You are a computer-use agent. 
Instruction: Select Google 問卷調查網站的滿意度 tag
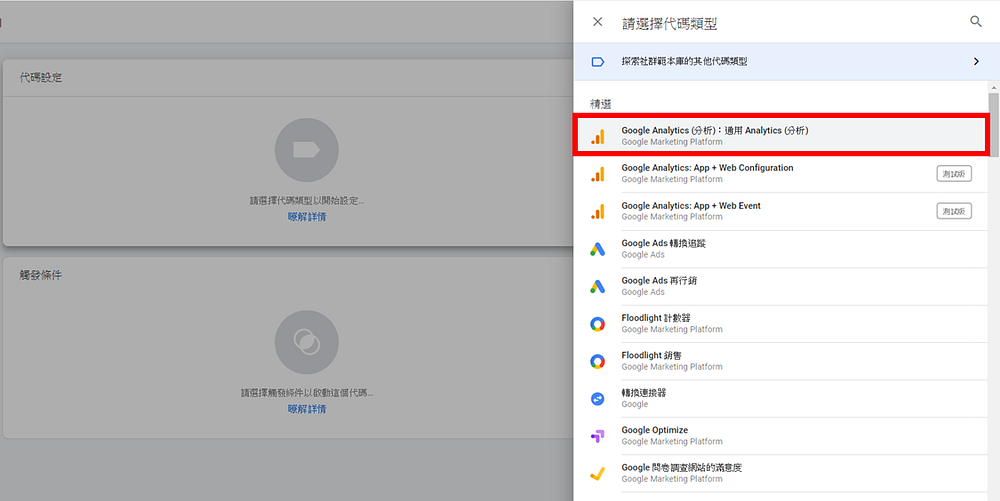point(782,473)
